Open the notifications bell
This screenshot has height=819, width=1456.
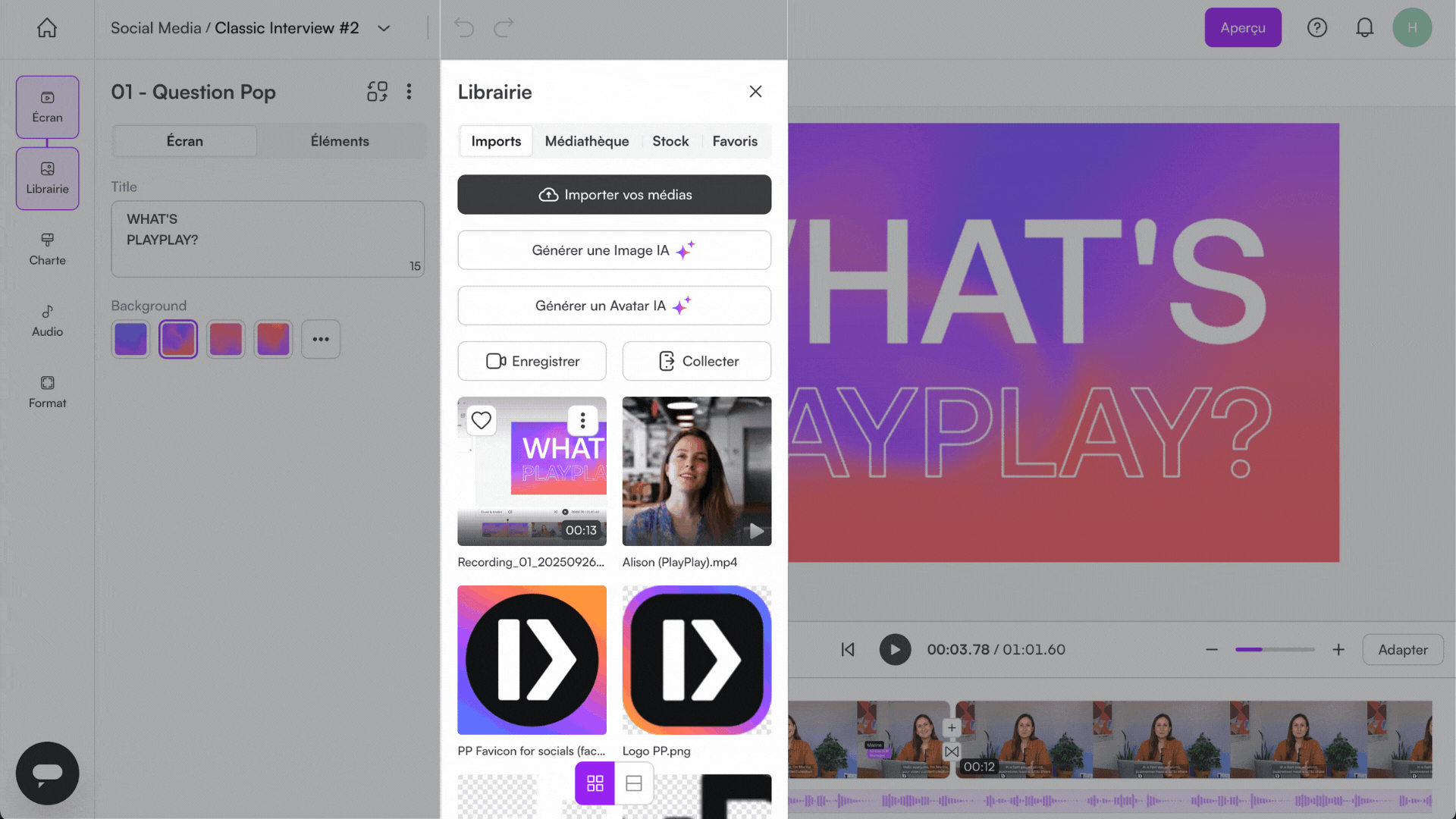coord(1364,28)
